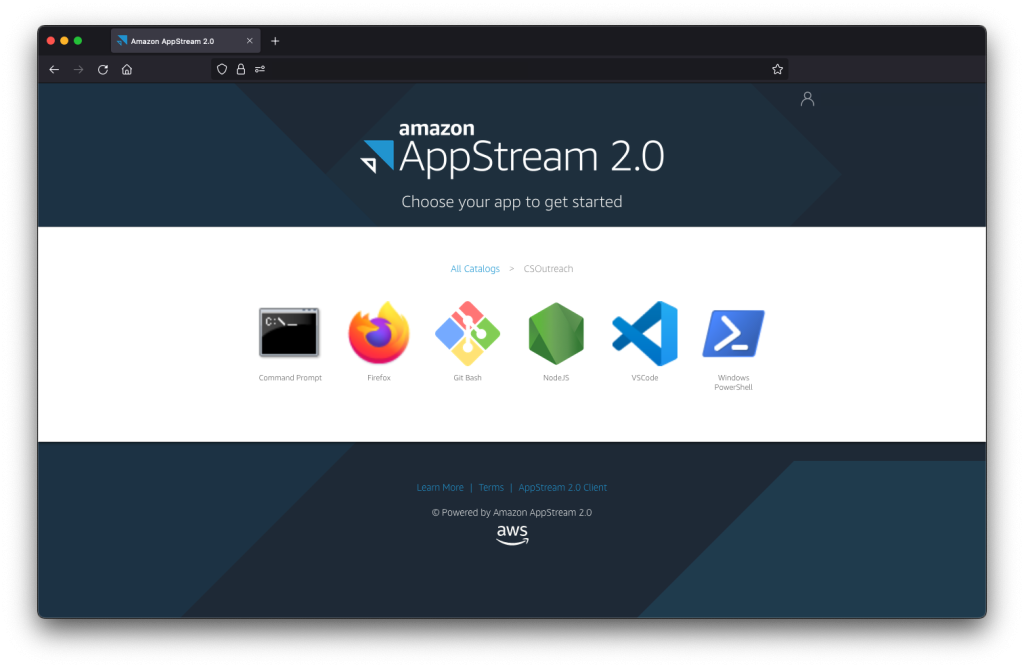
Task: Click the padlock security icon
Action: (240, 69)
